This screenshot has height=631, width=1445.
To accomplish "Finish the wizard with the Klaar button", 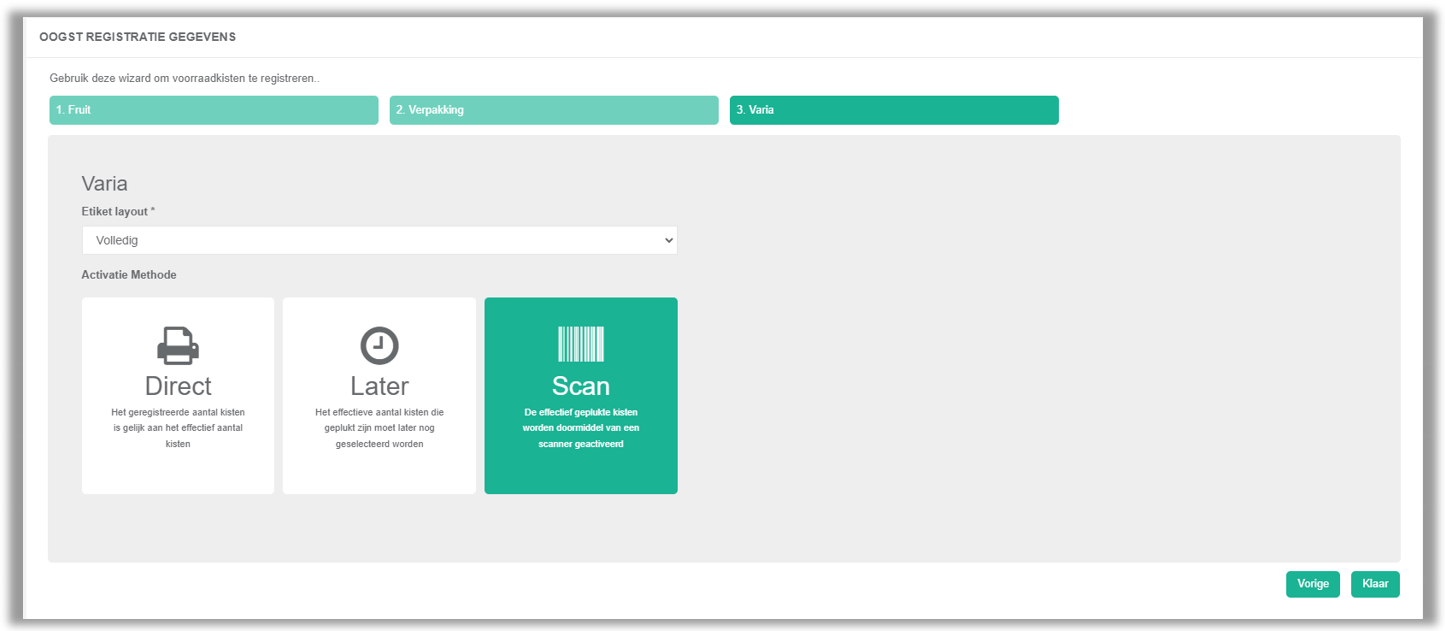I will tap(1375, 584).
